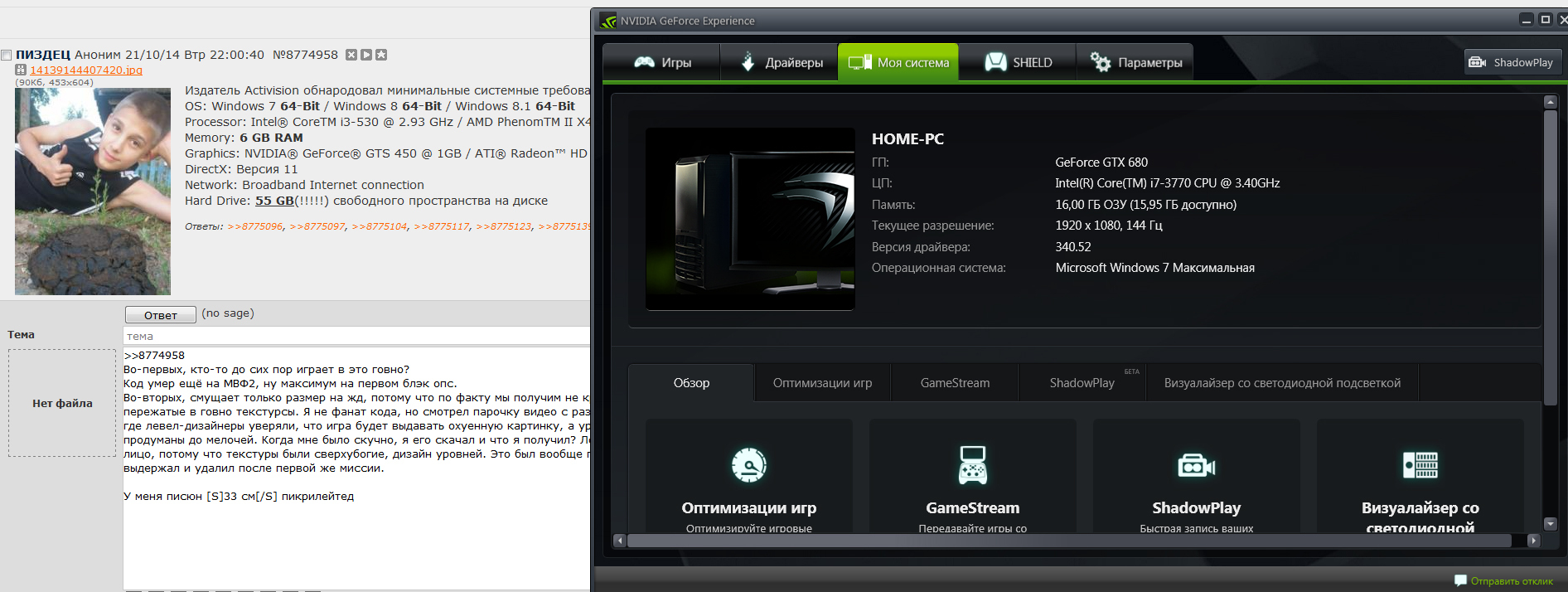Click the X hide icon on post №8774958
Image resolution: width=1568 pixels, height=592 pixels.
point(351,55)
